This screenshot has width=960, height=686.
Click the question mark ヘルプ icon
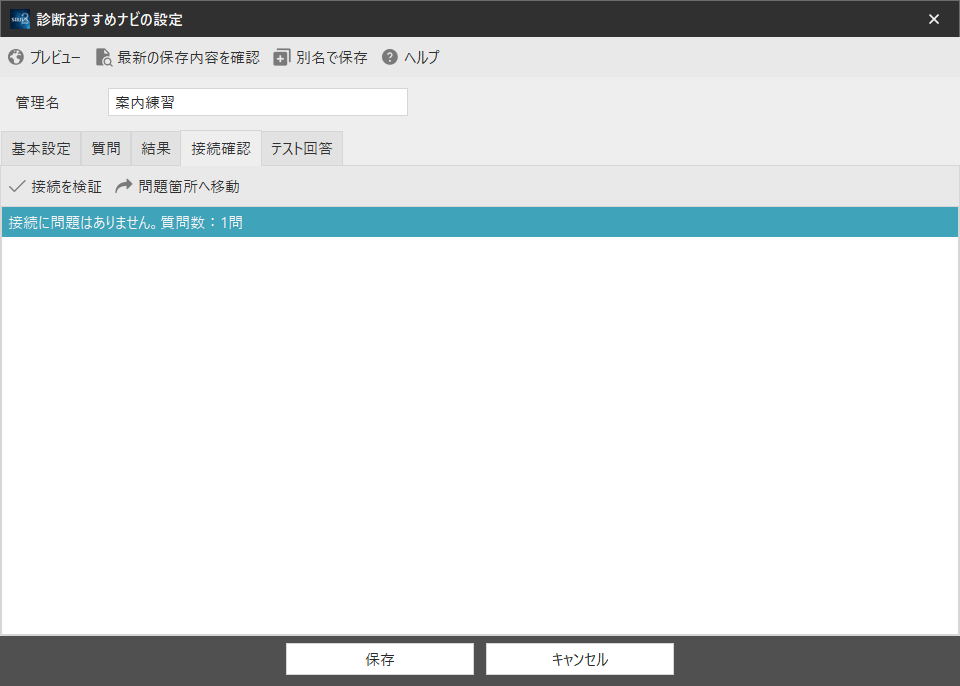(390, 57)
